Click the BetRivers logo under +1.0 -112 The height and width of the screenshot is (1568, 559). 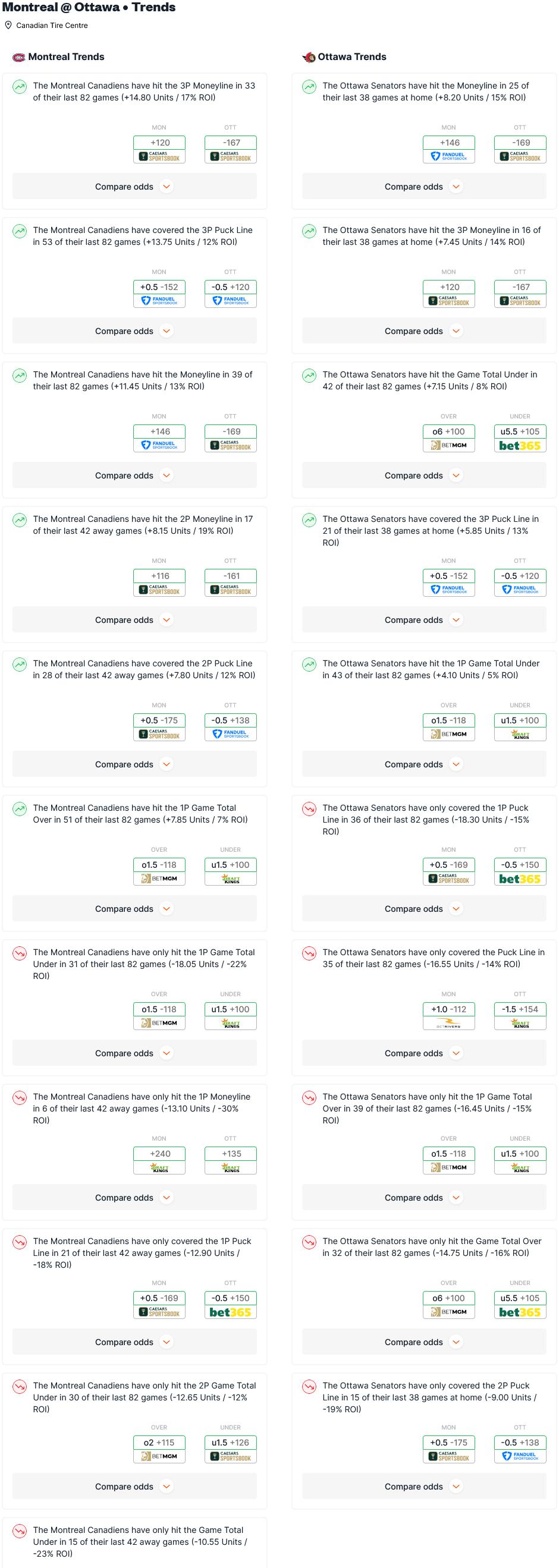448,1023
